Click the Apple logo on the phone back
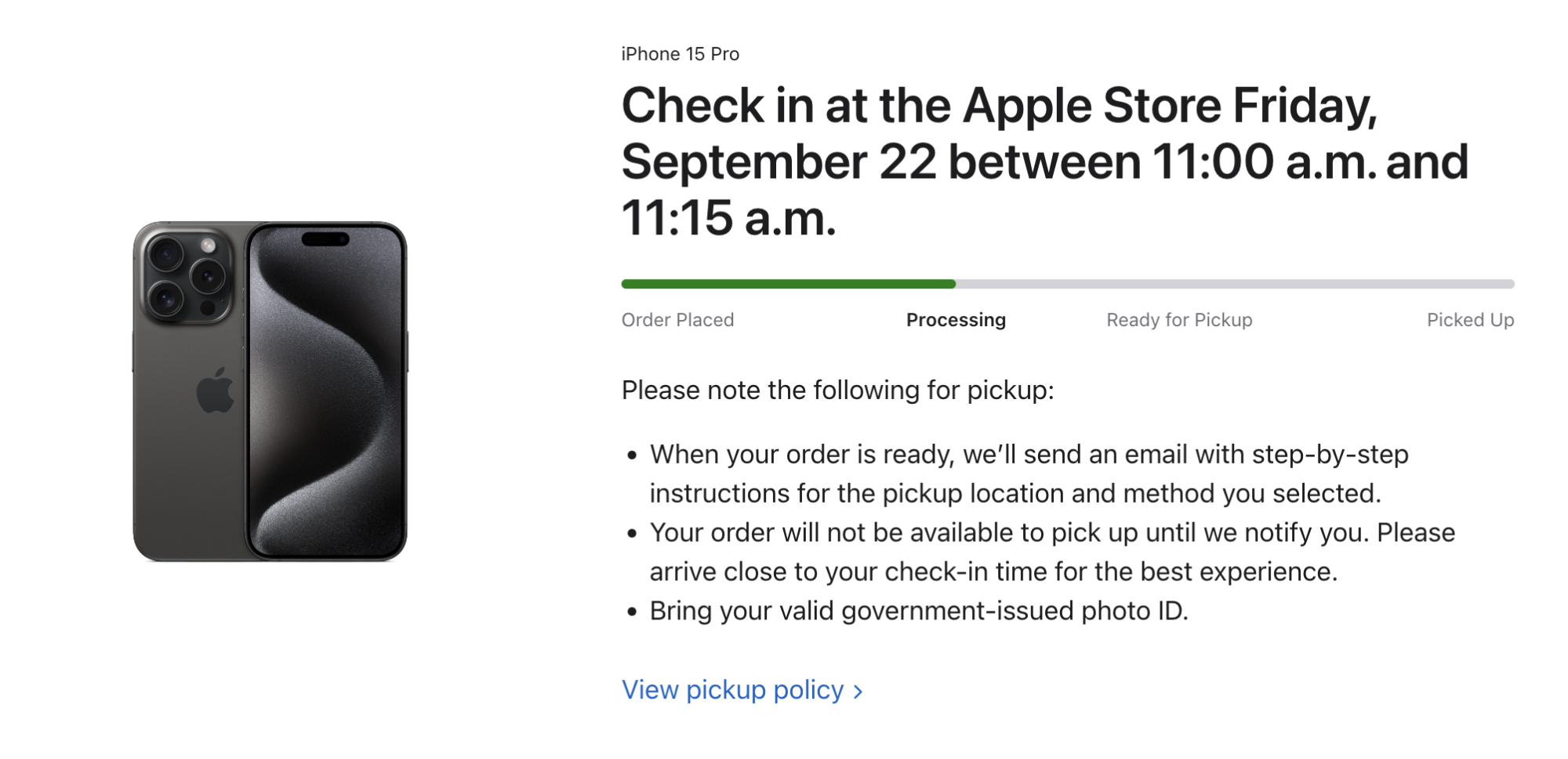 [x=215, y=390]
